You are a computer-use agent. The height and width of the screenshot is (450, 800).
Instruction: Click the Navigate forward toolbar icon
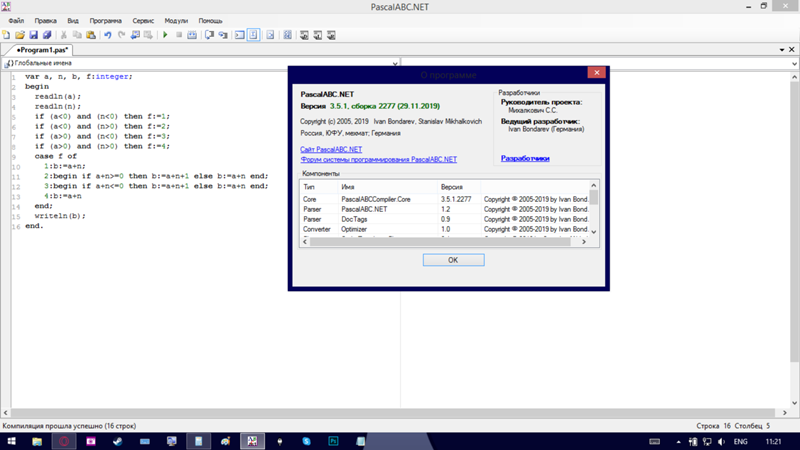(148, 35)
